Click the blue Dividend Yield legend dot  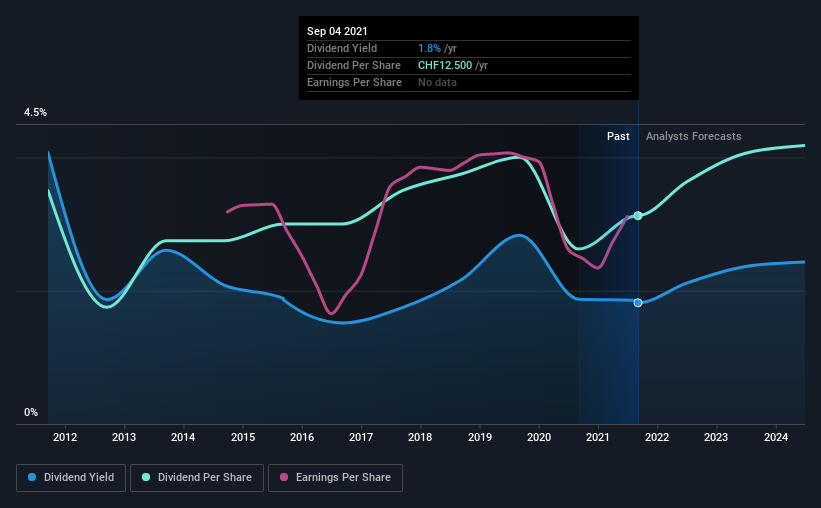click(x=32, y=477)
